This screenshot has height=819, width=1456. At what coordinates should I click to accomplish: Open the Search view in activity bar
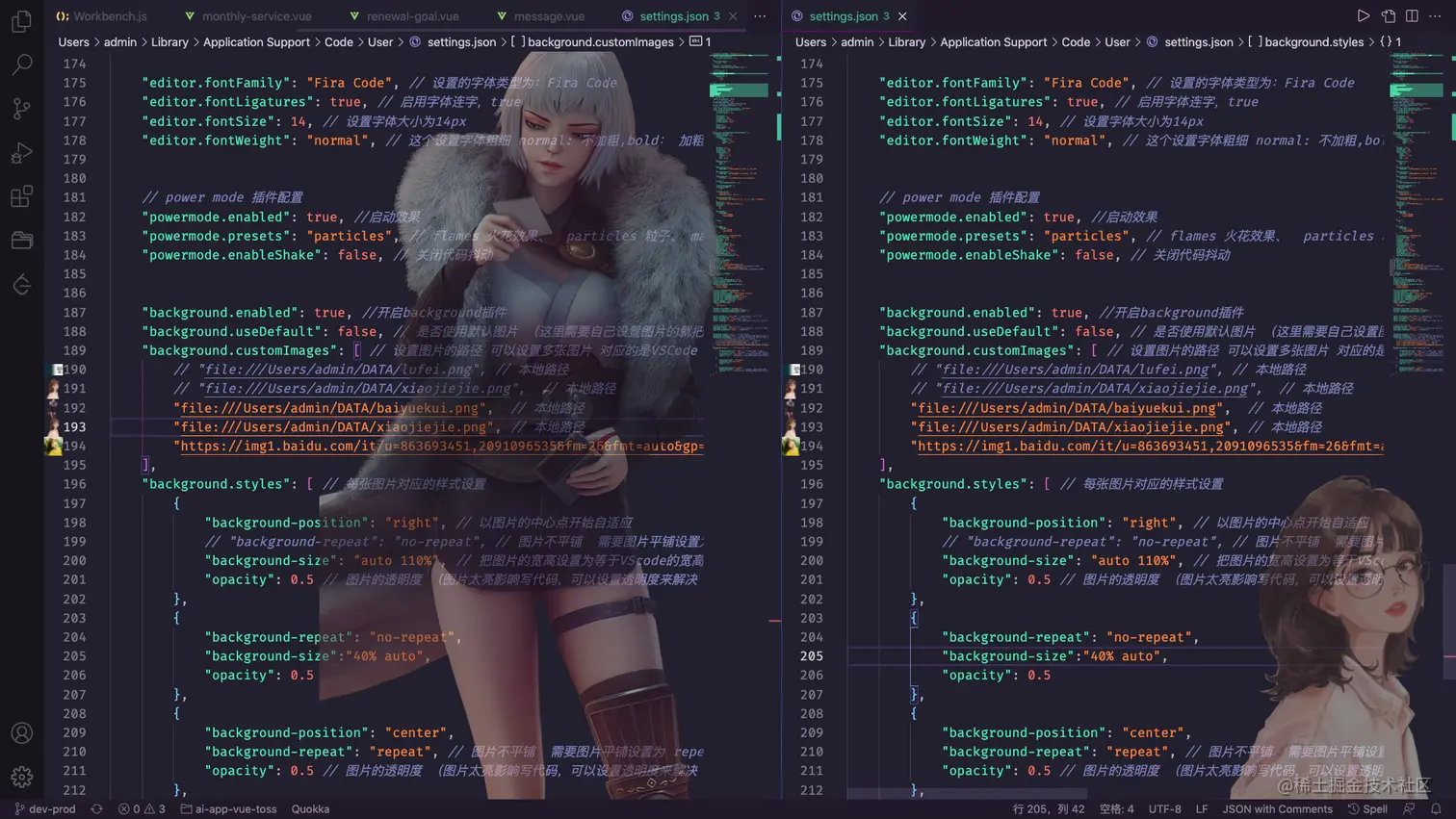pyautogui.click(x=21, y=64)
